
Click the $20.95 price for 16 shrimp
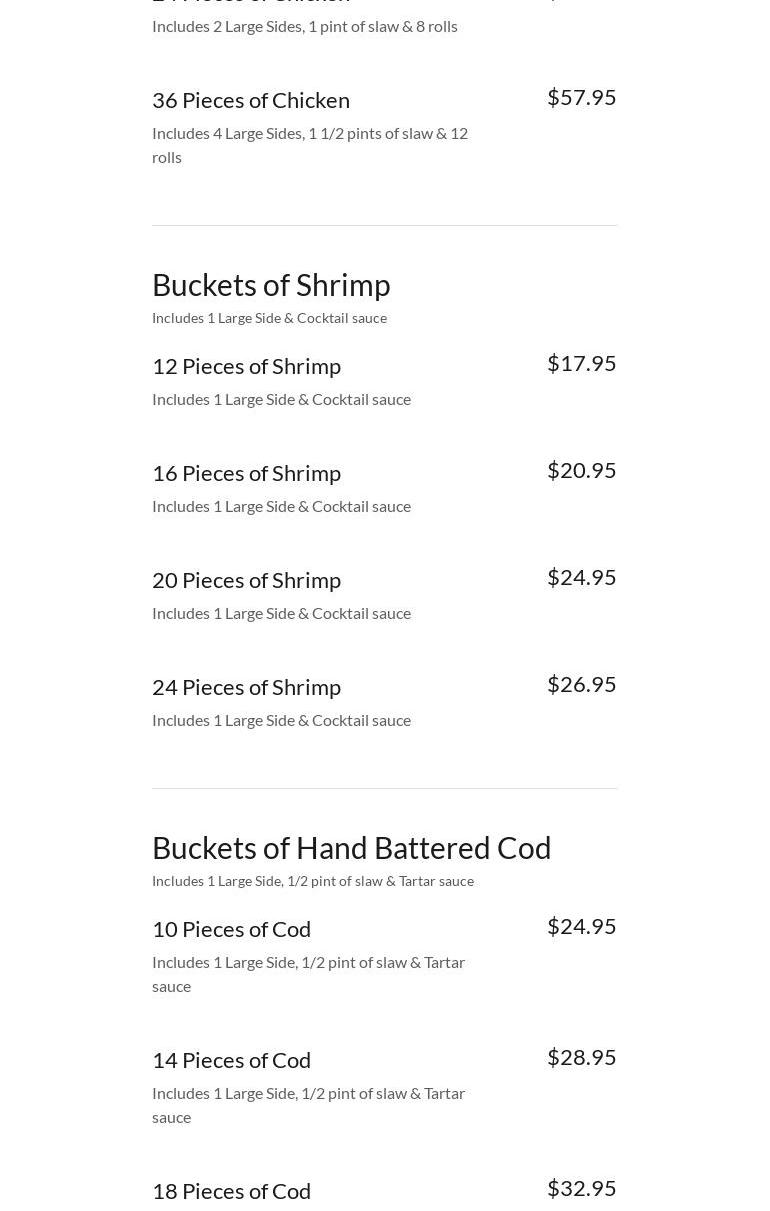tap(581, 470)
